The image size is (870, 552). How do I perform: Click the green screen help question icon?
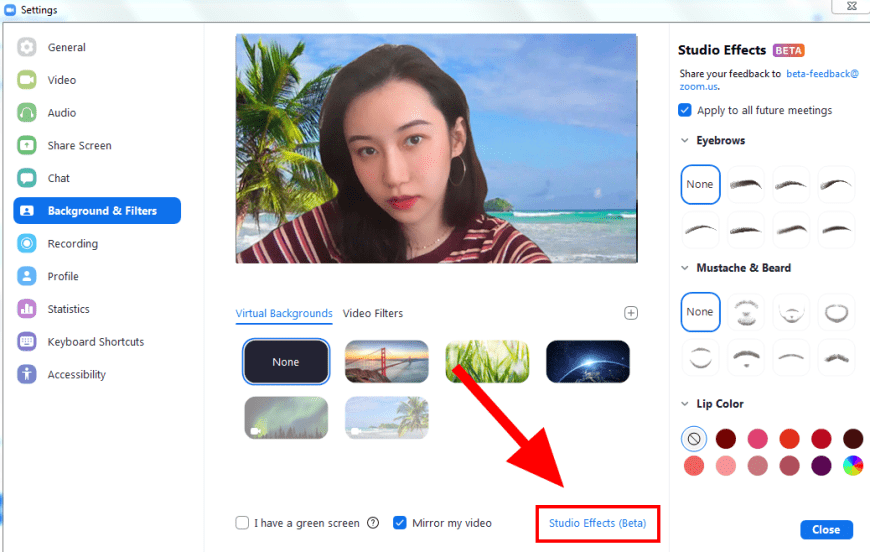pos(373,523)
